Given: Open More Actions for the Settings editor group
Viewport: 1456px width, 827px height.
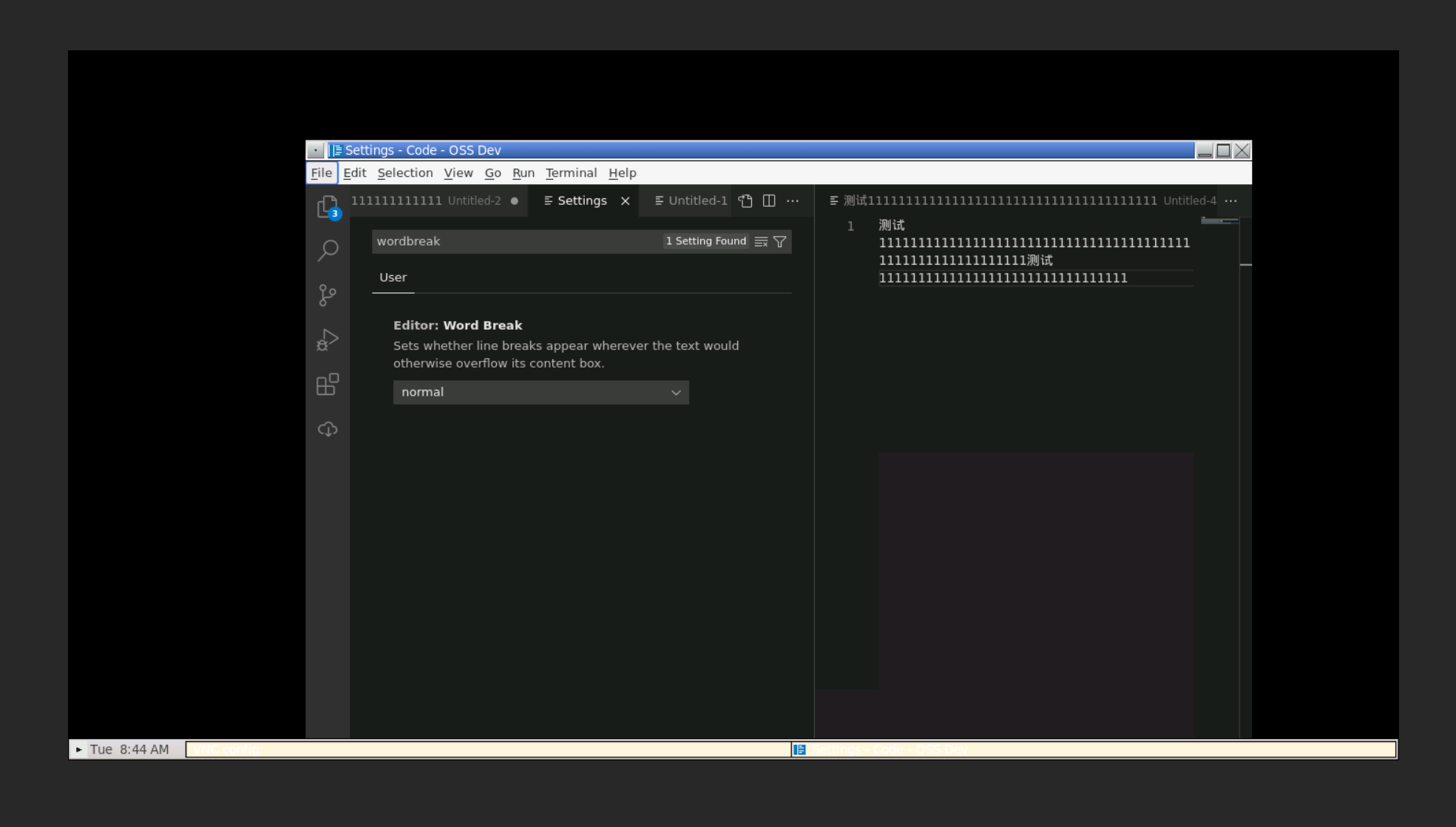Looking at the screenshot, I should pos(793,200).
